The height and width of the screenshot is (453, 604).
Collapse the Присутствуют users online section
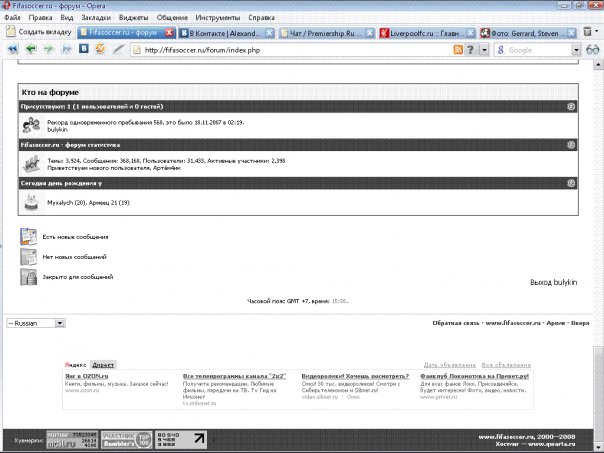[571, 106]
